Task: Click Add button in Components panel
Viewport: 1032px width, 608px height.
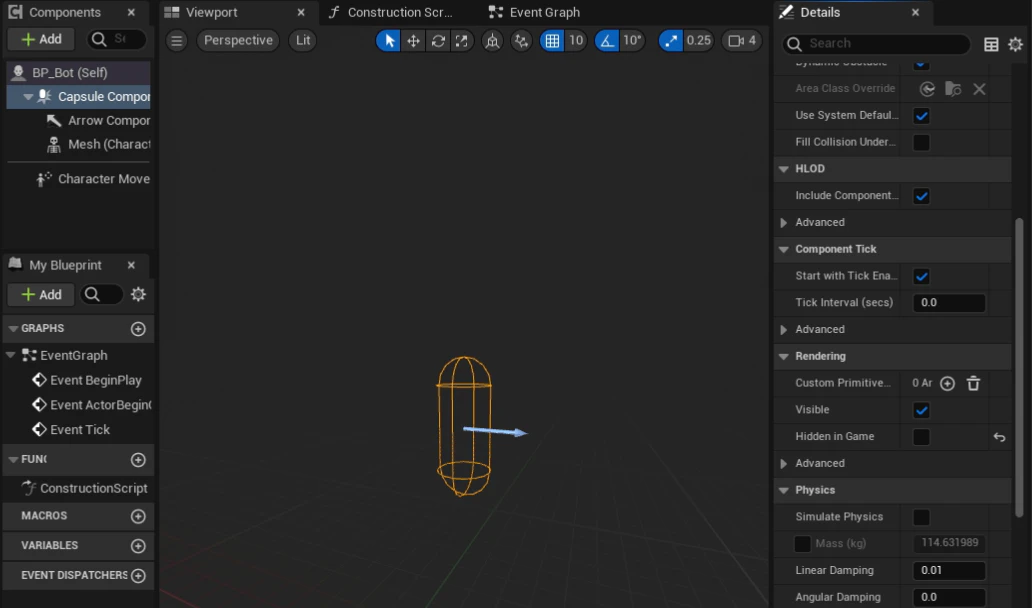Action: [41, 39]
